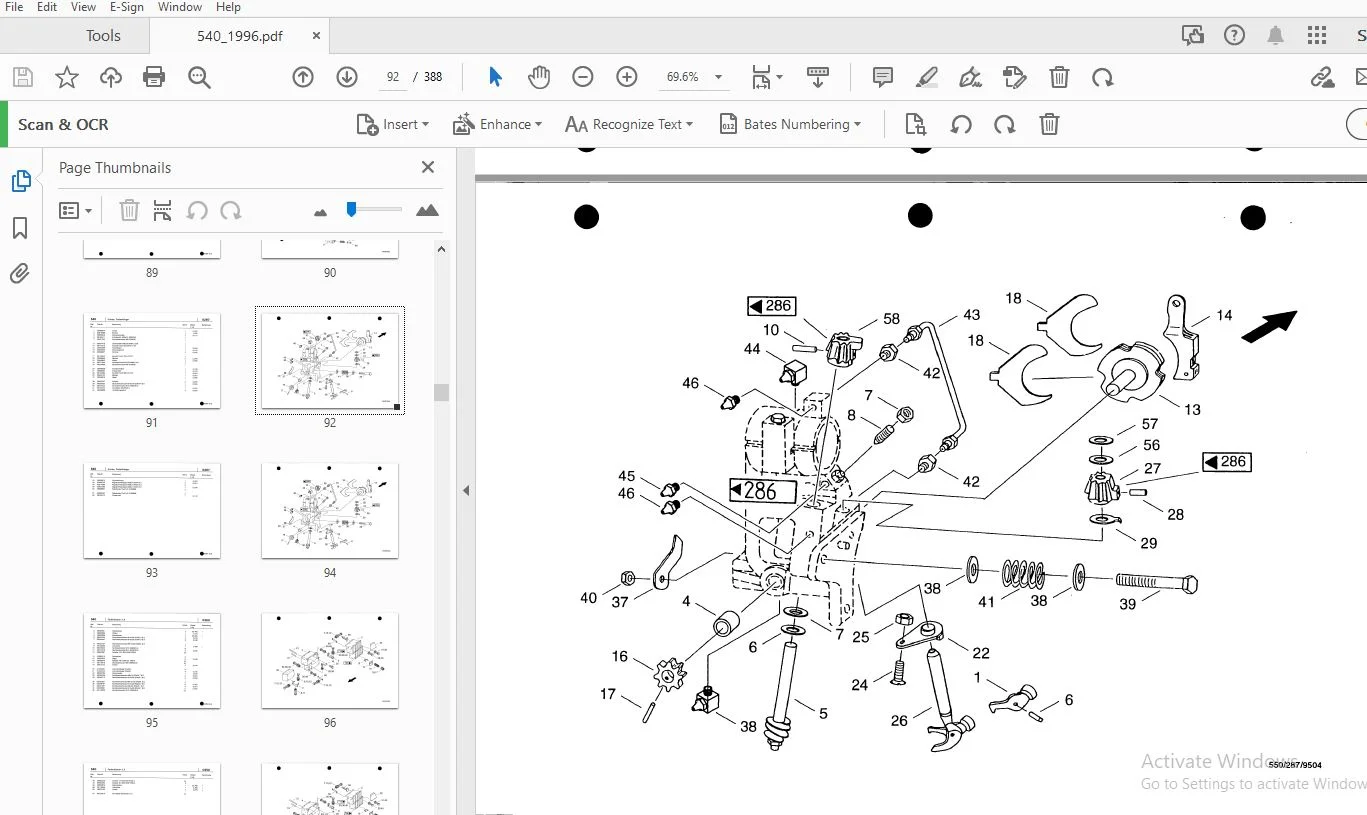Zoom out with the minus circle icon
1367x815 pixels.
(x=583, y=77)
